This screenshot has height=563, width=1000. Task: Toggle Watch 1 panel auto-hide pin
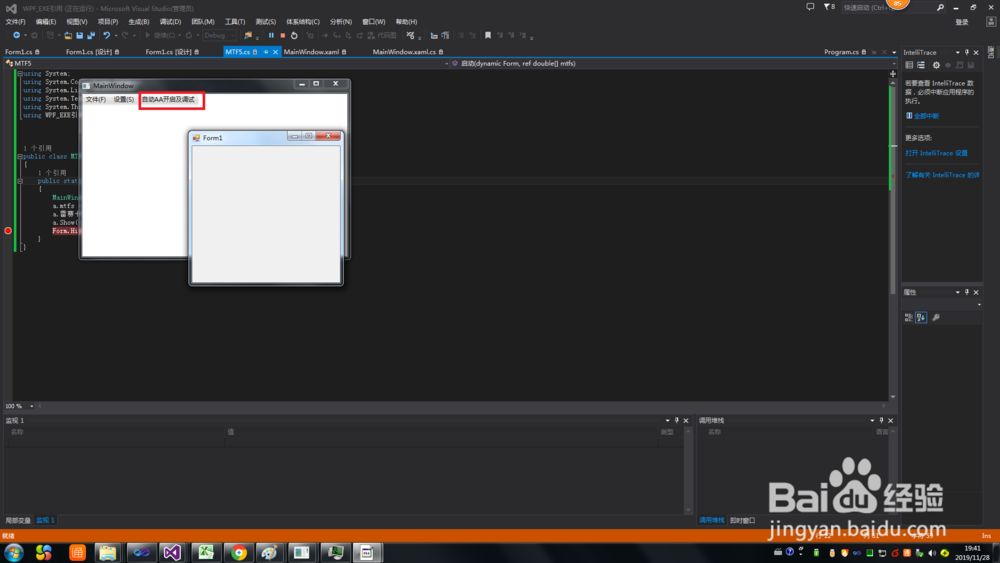pyautogui.click(x=677, y=420)
